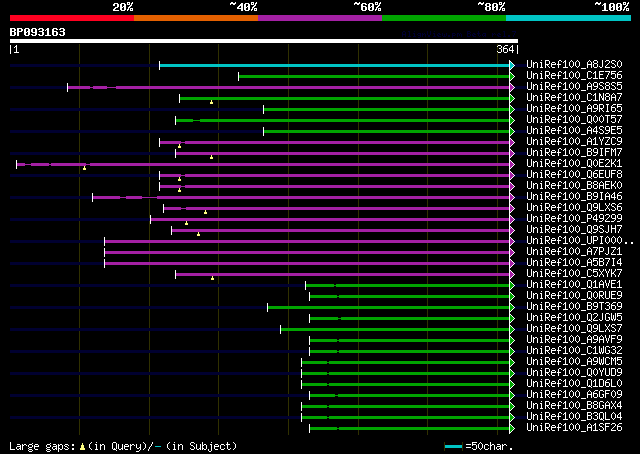The height and width of the screenshot is (454, 640).
Task: Select the UniRef100_A1SF26 label
Action: [574, 428]
